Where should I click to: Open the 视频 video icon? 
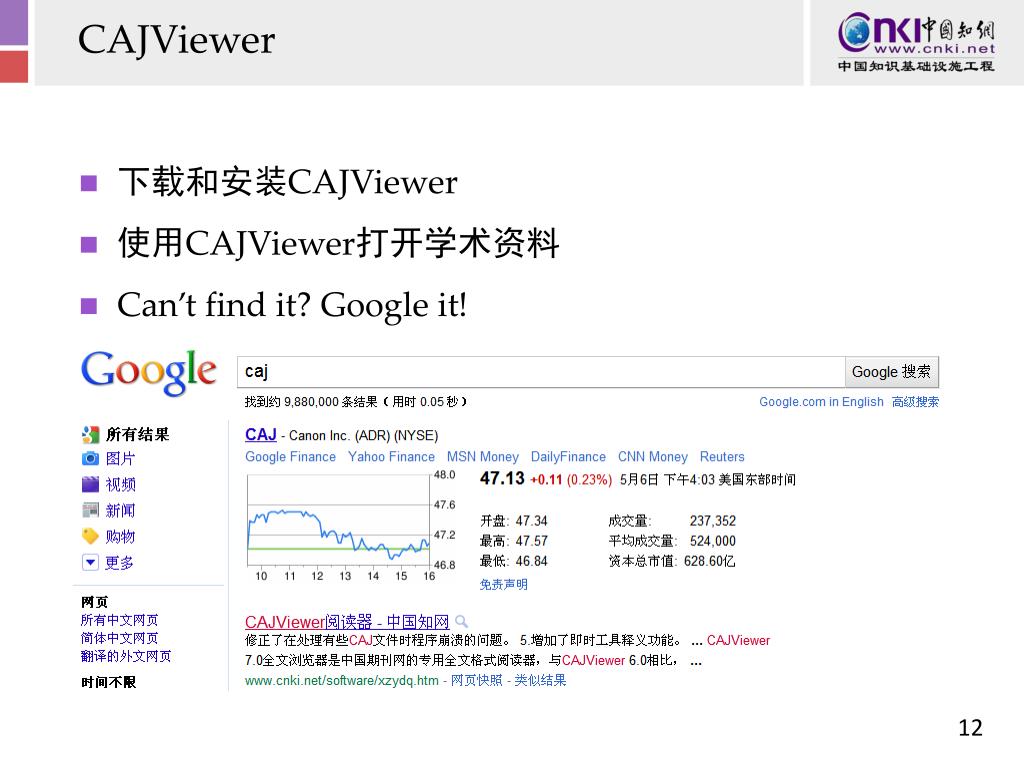pos(90,484)
